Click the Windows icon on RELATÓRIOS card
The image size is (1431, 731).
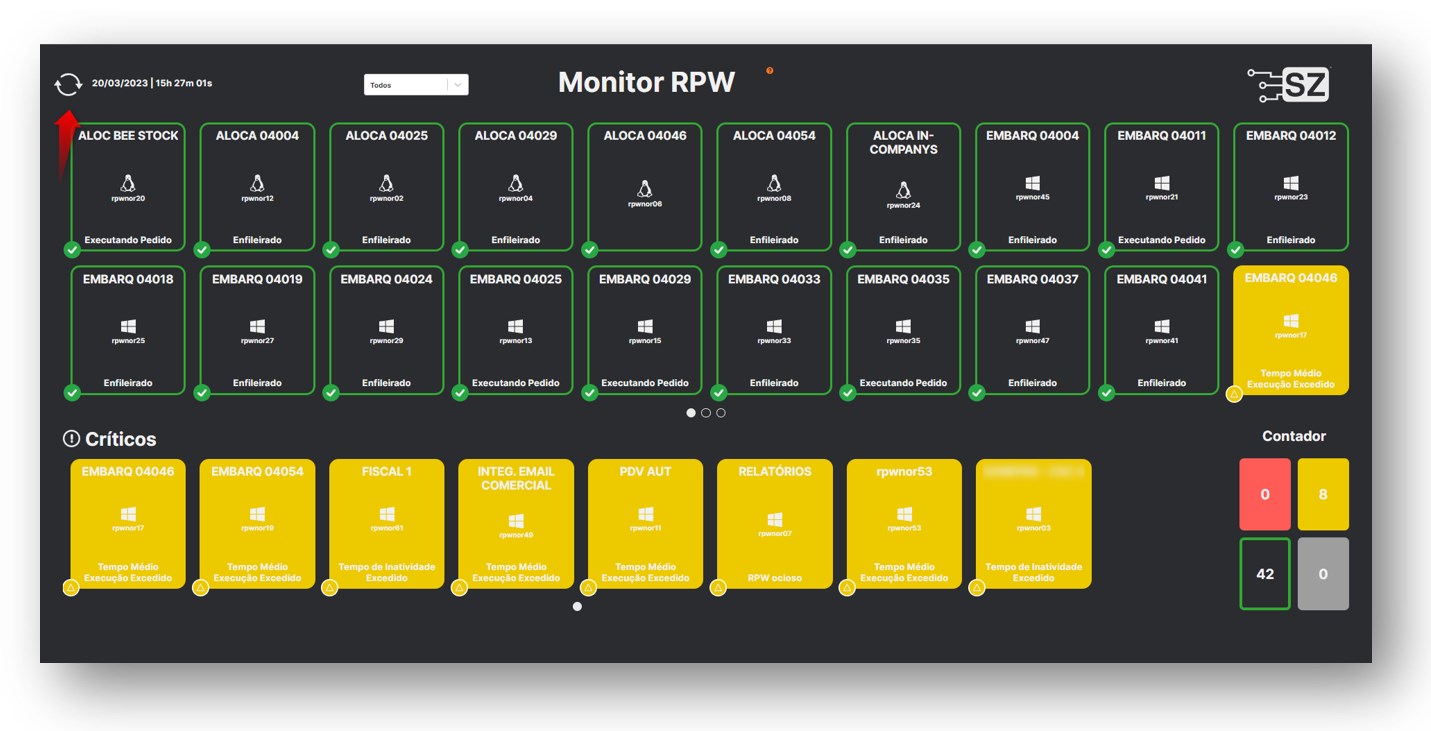click(x=774, y=519)
